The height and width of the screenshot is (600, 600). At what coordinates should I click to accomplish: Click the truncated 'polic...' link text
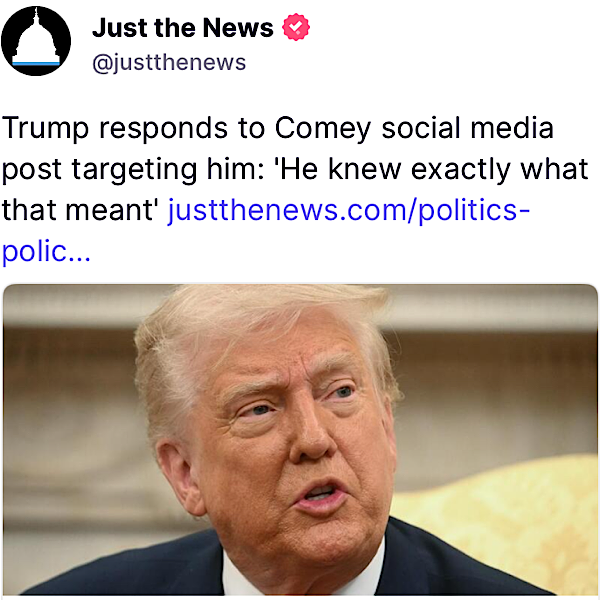[46, 251]
